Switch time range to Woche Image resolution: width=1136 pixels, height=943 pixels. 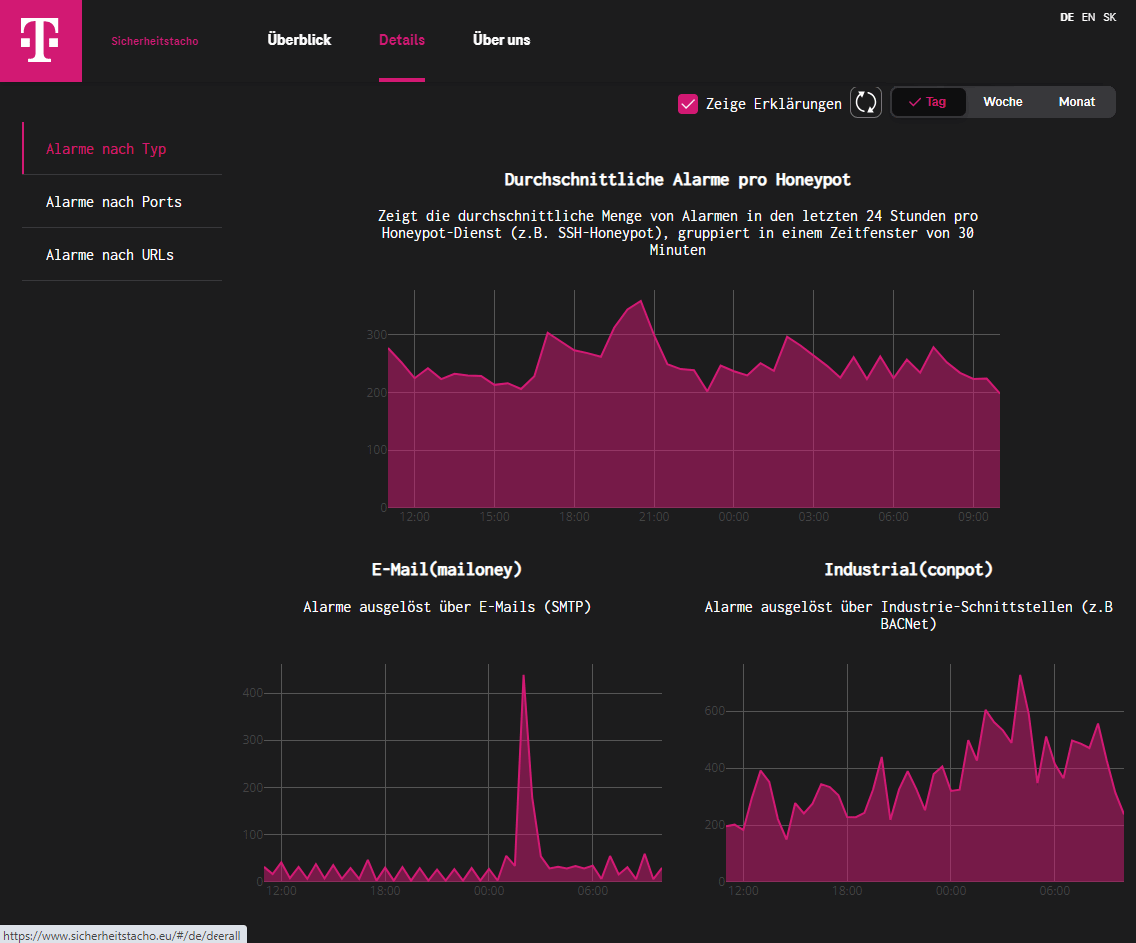pyautogui.click(x=1002, y=102)
